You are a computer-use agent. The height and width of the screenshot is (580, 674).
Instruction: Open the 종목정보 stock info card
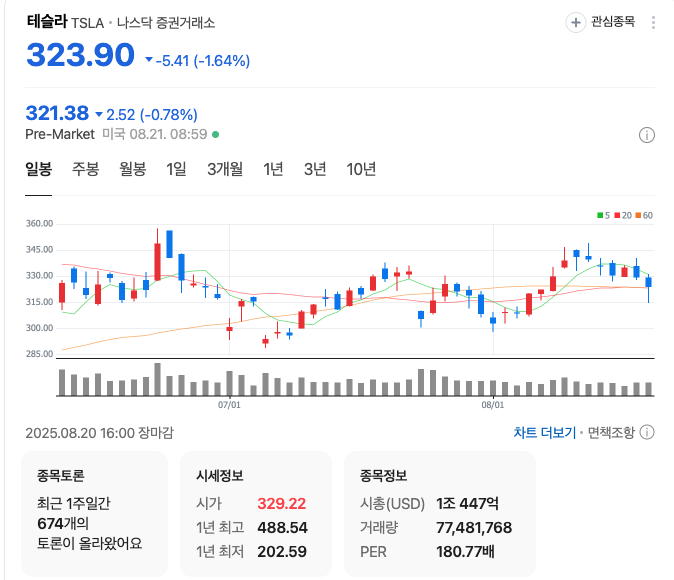pyautogui.click(x=440, y=514)
